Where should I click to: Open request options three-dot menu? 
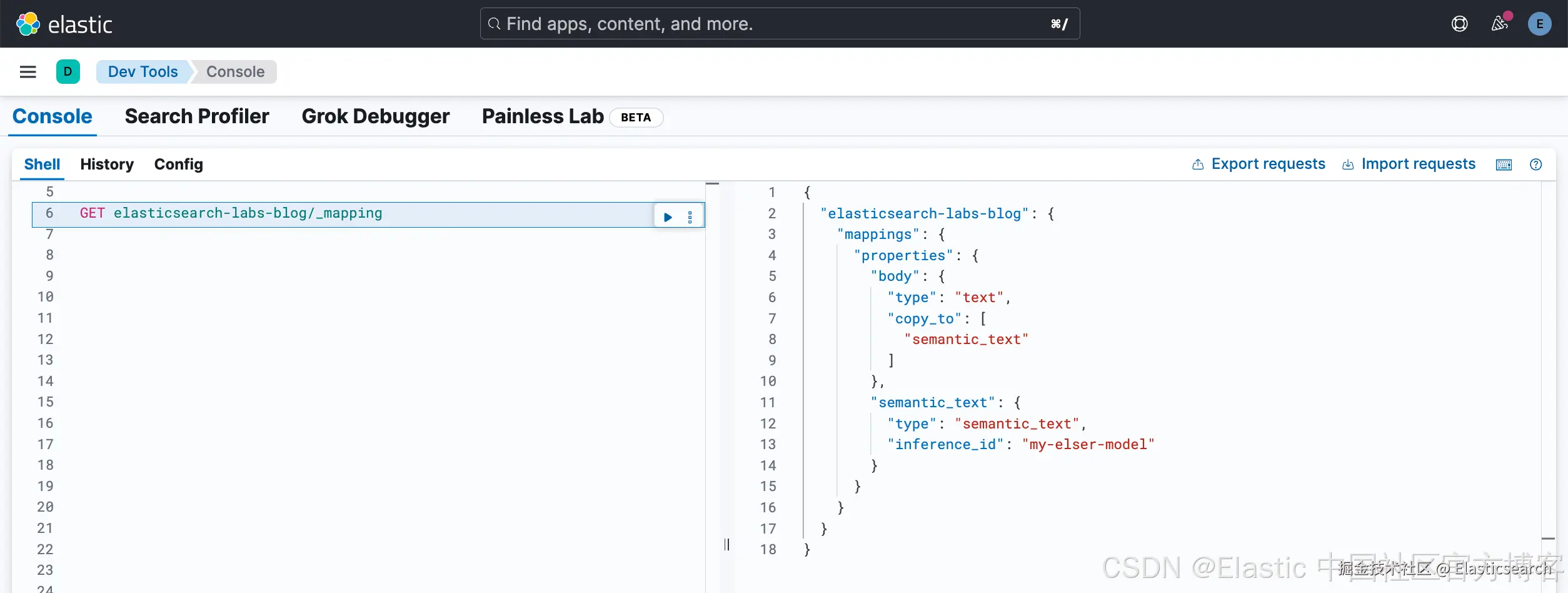point(690,217)
